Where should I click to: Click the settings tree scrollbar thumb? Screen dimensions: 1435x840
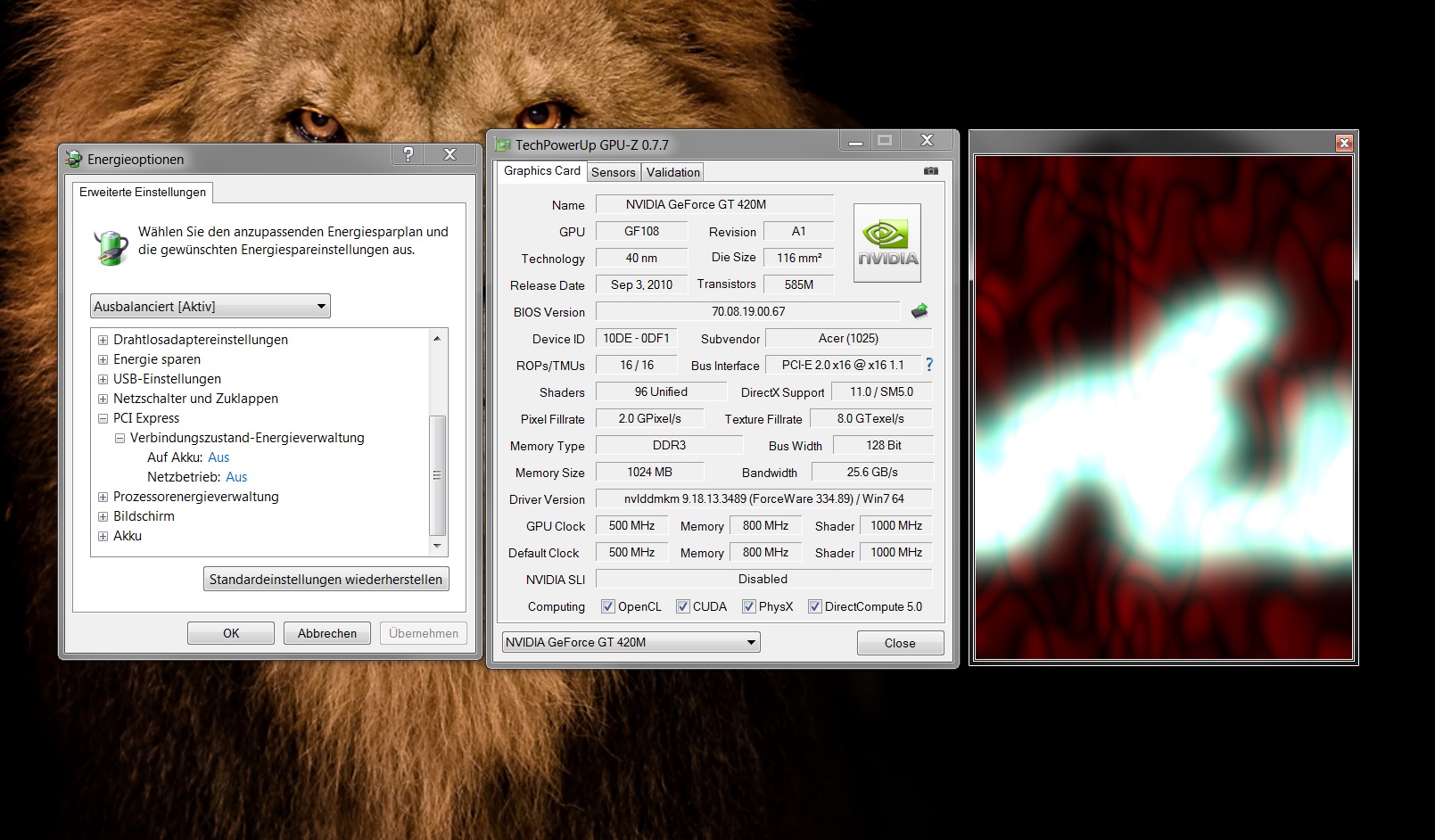tap(437, 475)
